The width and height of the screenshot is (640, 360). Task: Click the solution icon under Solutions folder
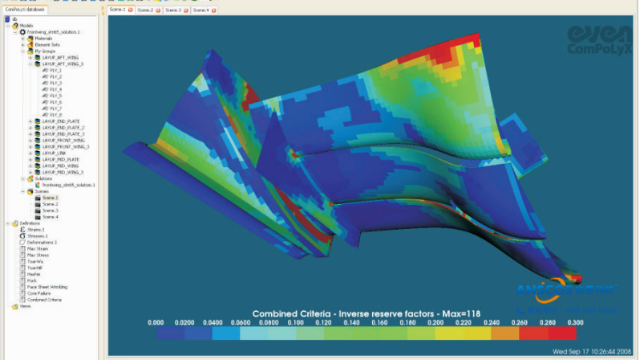(x=38, y=185)
